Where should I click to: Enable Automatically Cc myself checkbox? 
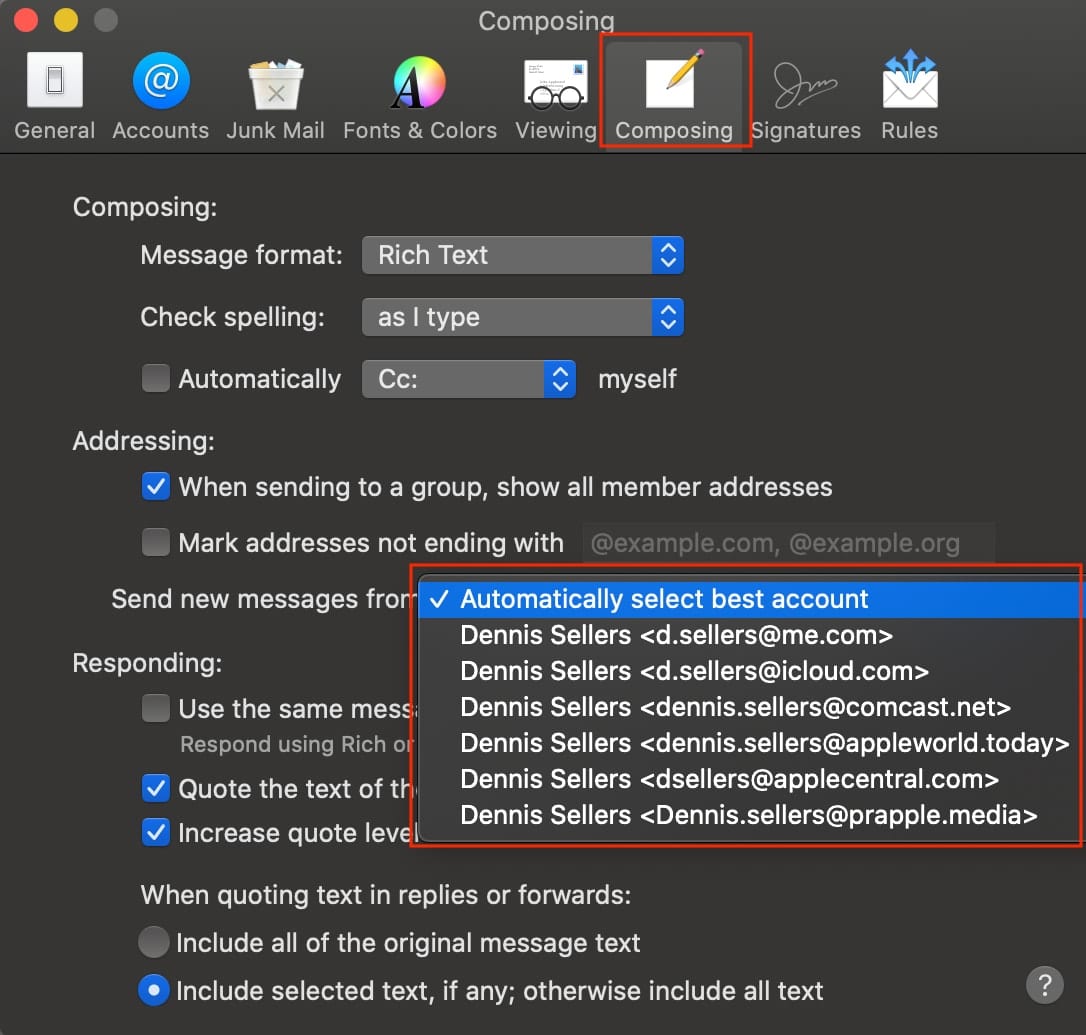tap(156, 379)
